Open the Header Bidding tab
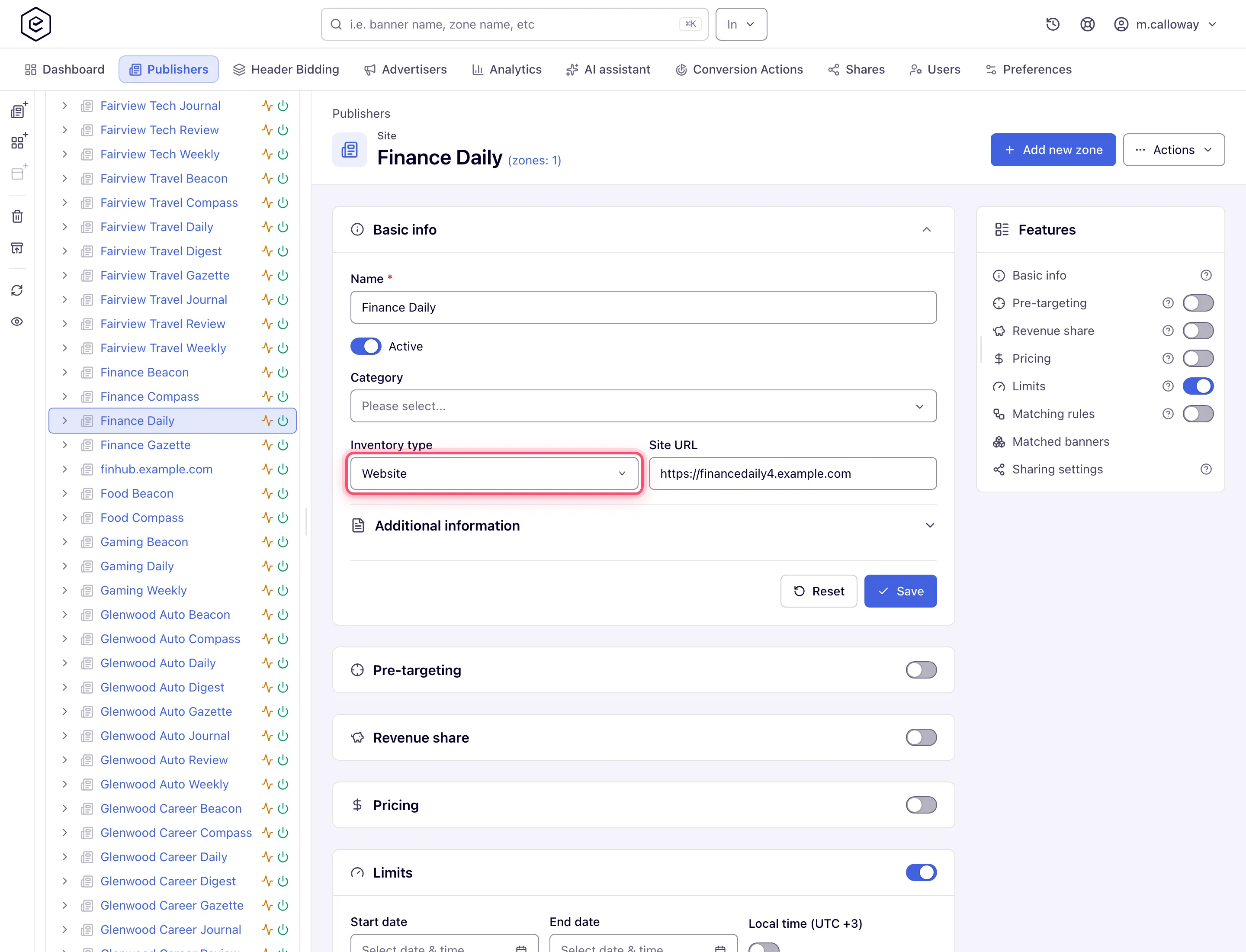 (x=286, y=69)
